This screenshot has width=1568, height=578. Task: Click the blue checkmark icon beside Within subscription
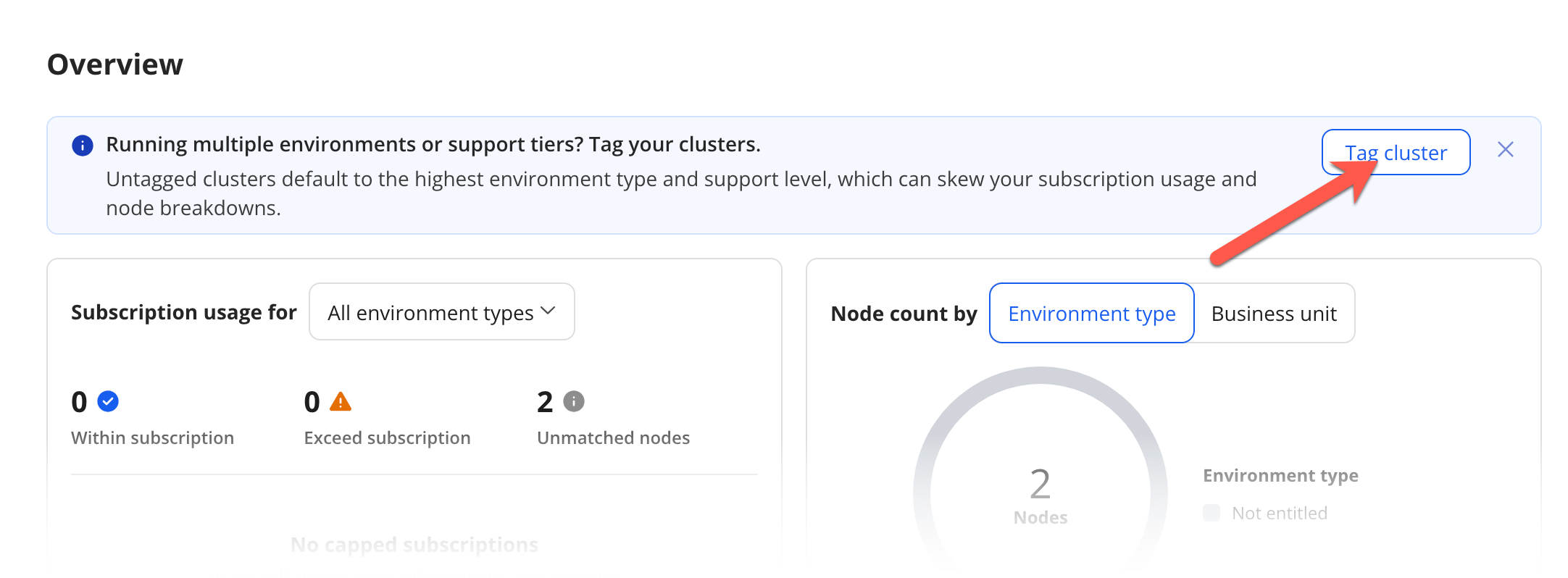point(108,401)
